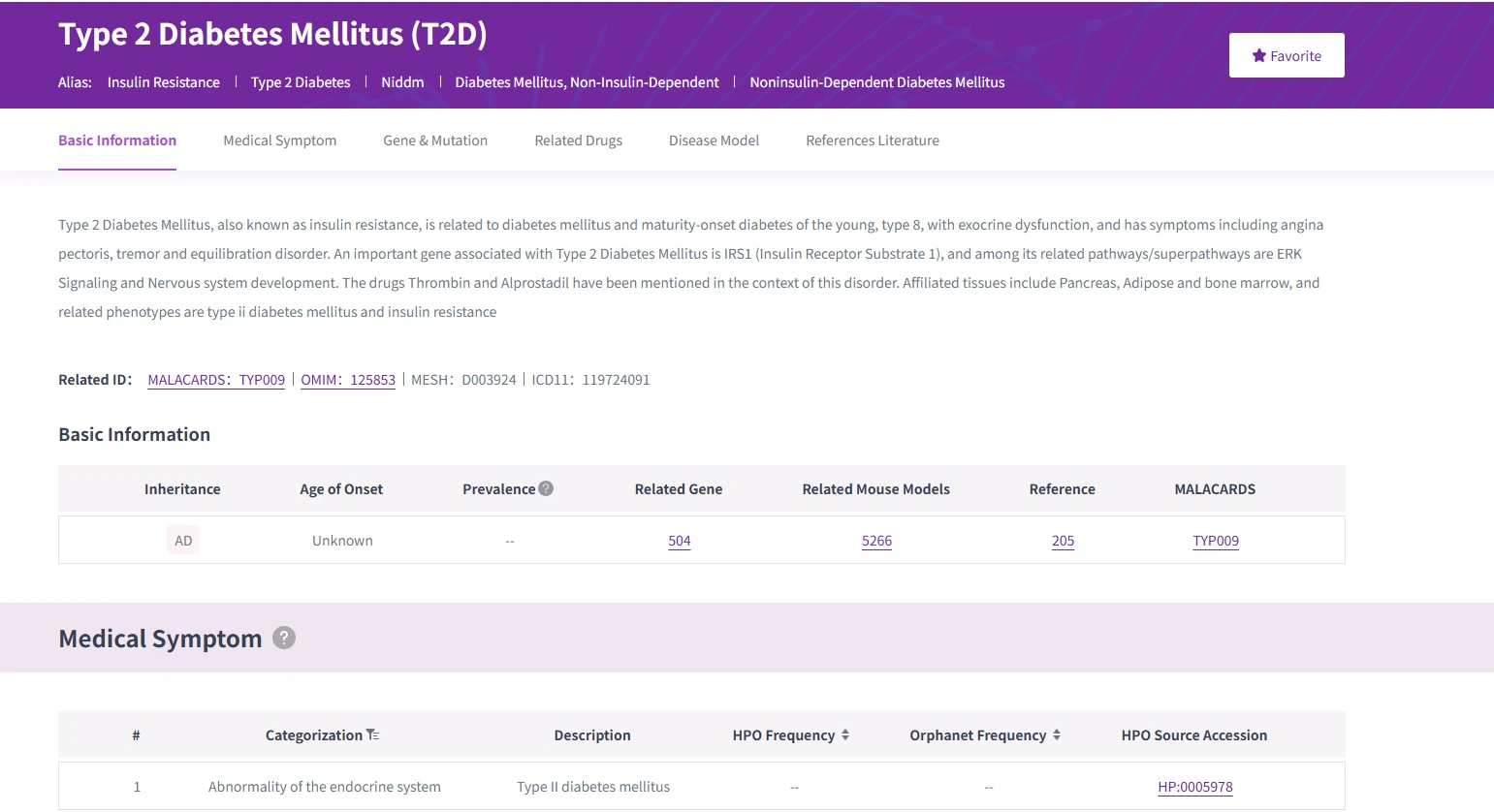Switch to the Gene & Mutation tab
The image size is (1494, 812).
(435, 140)
